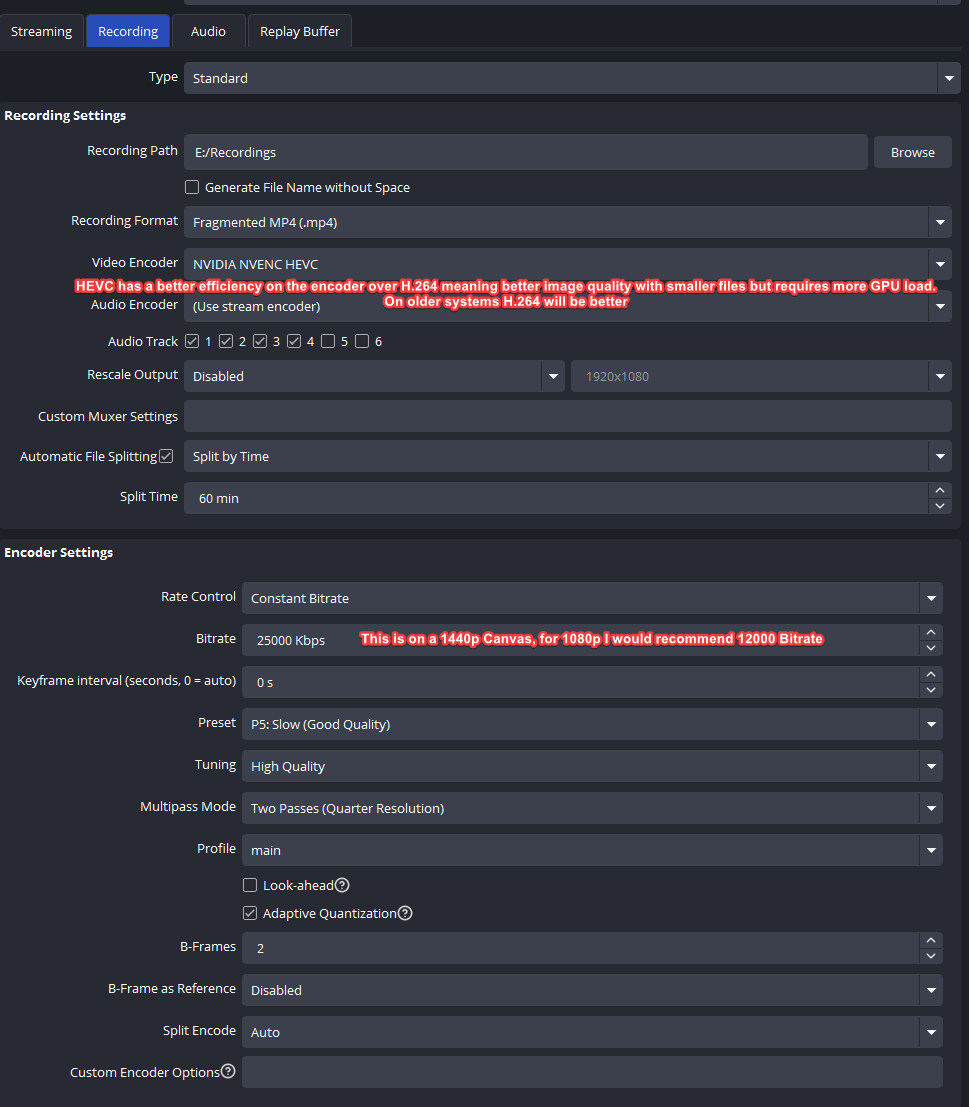
Task: Open the Rate Control dropdown
Action: pyautogui.click(x=592, y=598)
